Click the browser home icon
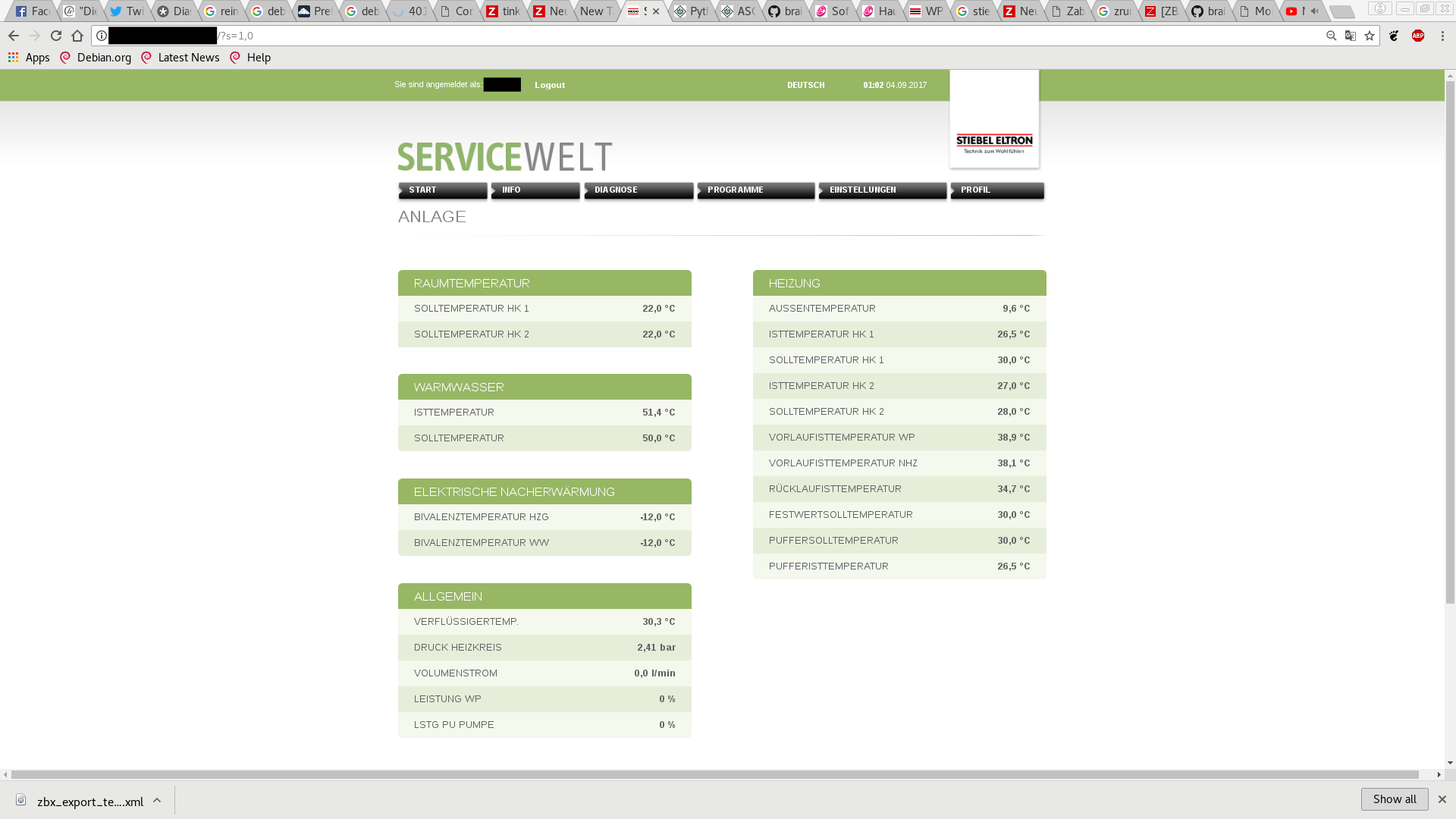 [x=77, y=36]
